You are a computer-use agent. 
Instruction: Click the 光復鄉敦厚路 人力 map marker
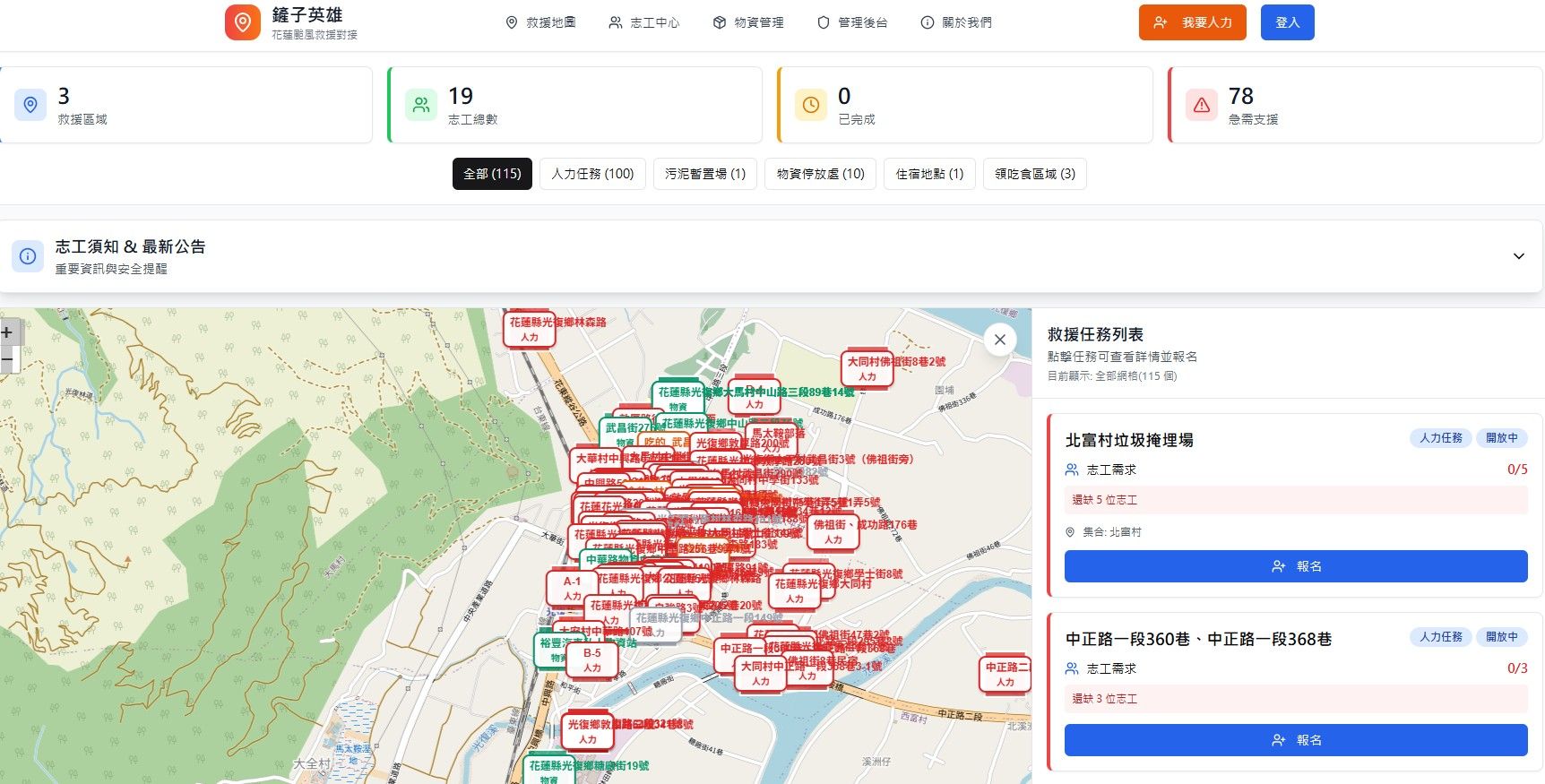pos(588,732)
